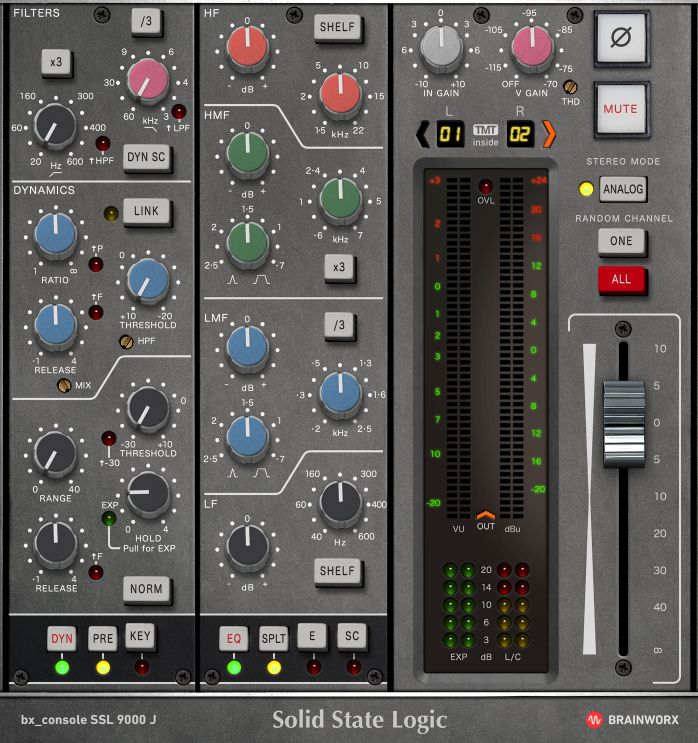Click the THD trim screw
The width and height of the screenshot is (698, 743).
570,87
